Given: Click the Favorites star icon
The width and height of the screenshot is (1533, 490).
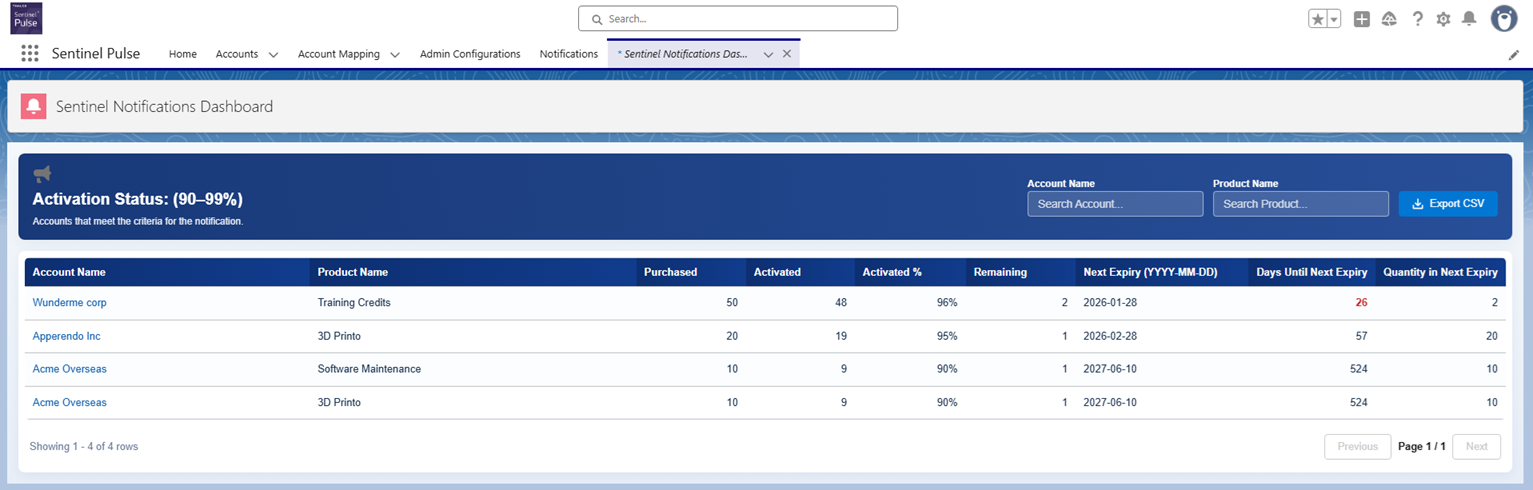Looking at the screenshot, I should click(x=1318, y=19).
